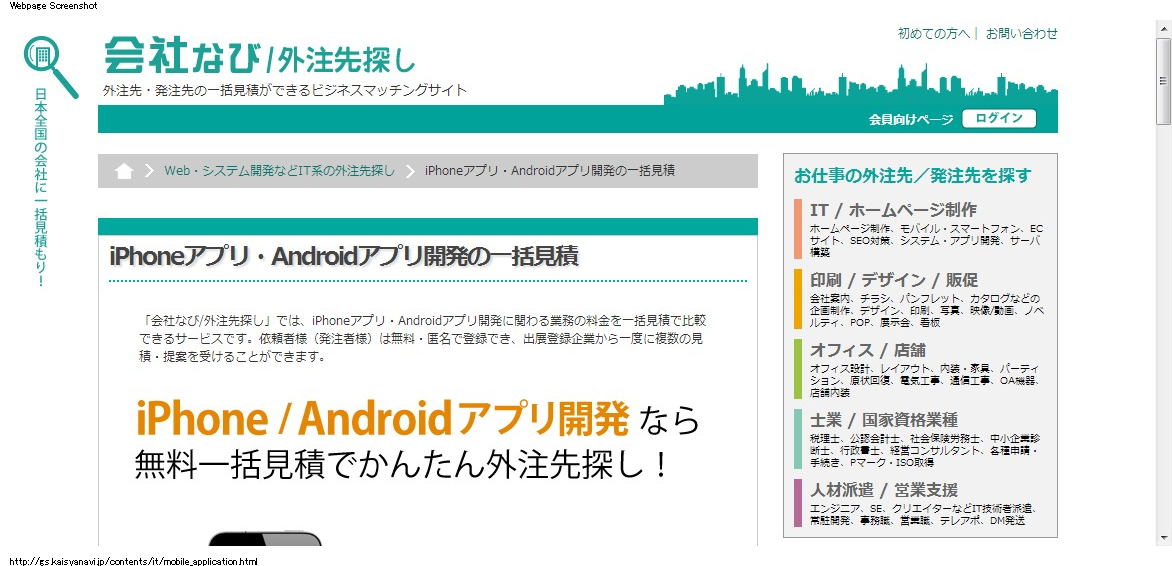Image resolution: width=1172 pixels, height=566 pixels.
Task: Click the magnifying glass building logo icon
Action: point(51,67)
